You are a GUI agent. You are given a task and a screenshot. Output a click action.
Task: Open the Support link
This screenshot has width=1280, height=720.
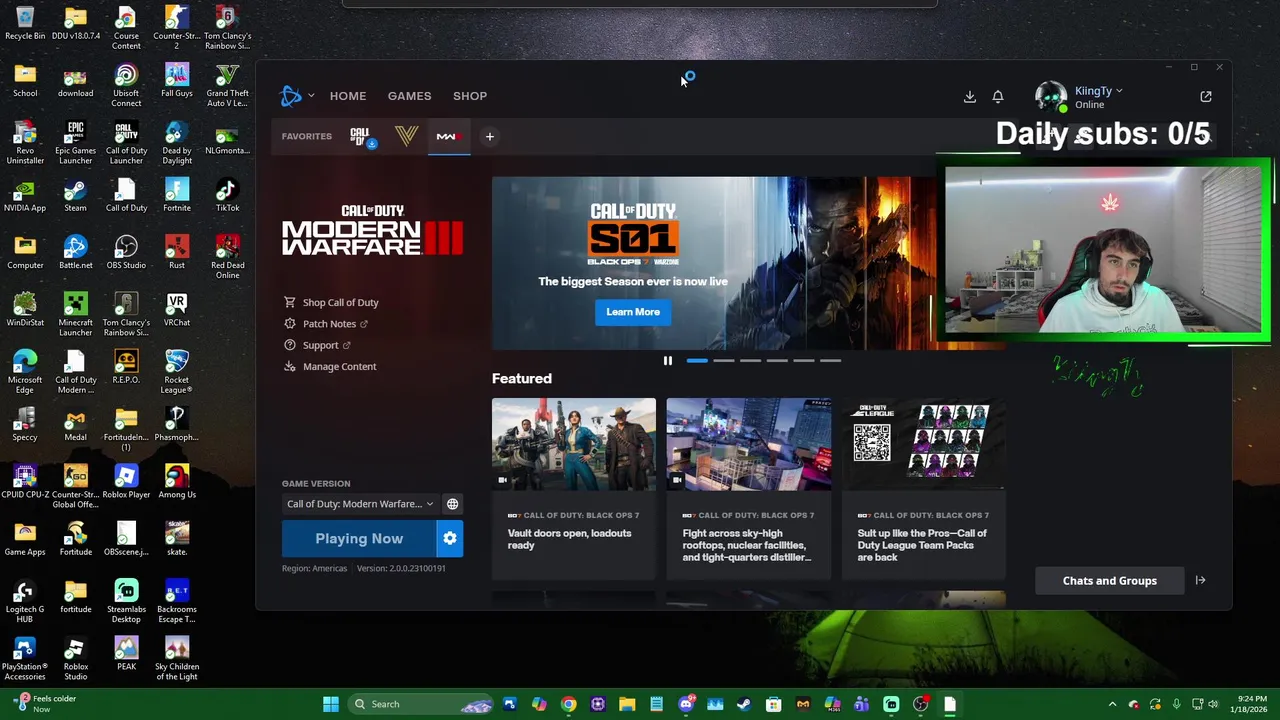click(x=317, y=345)
